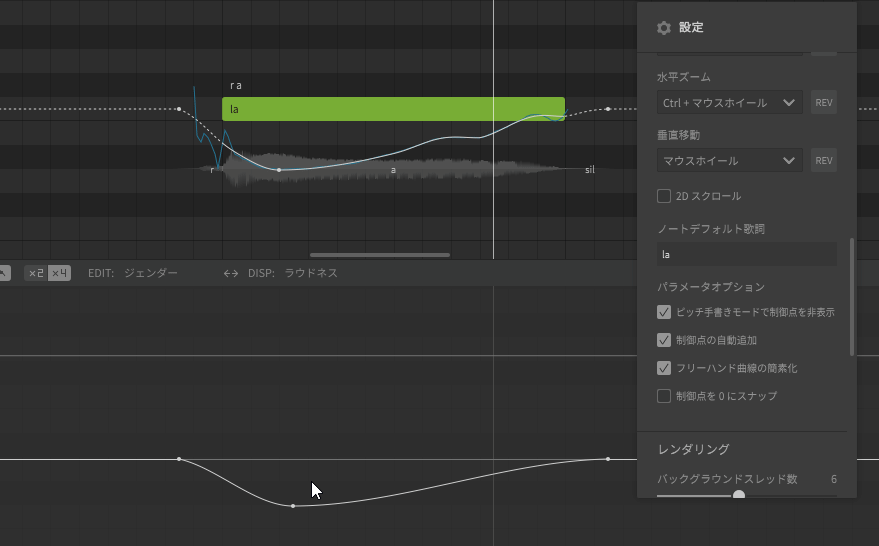
Task: Click the partially visible tool icon left of ×2
Action: click(4, 273)
